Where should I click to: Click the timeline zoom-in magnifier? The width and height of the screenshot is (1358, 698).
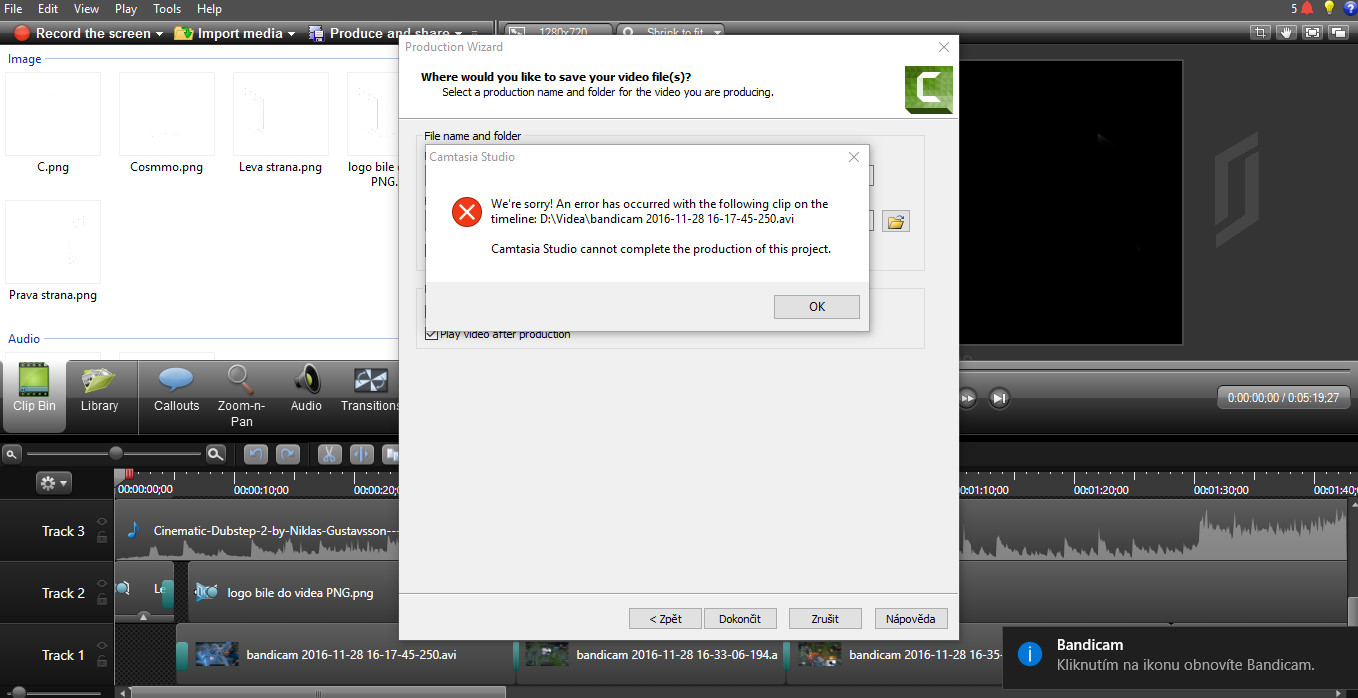point(215,454)
